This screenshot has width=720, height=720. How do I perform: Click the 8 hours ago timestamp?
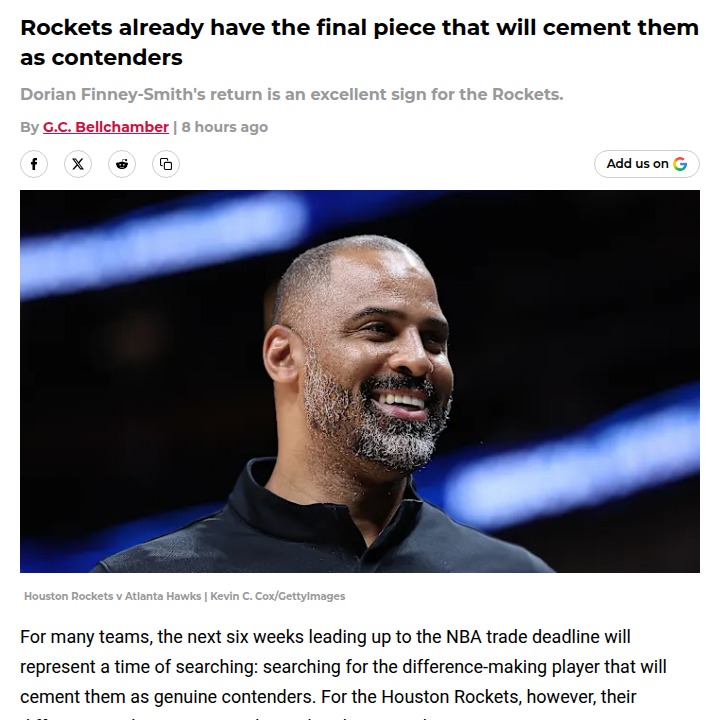click(225, 127)
